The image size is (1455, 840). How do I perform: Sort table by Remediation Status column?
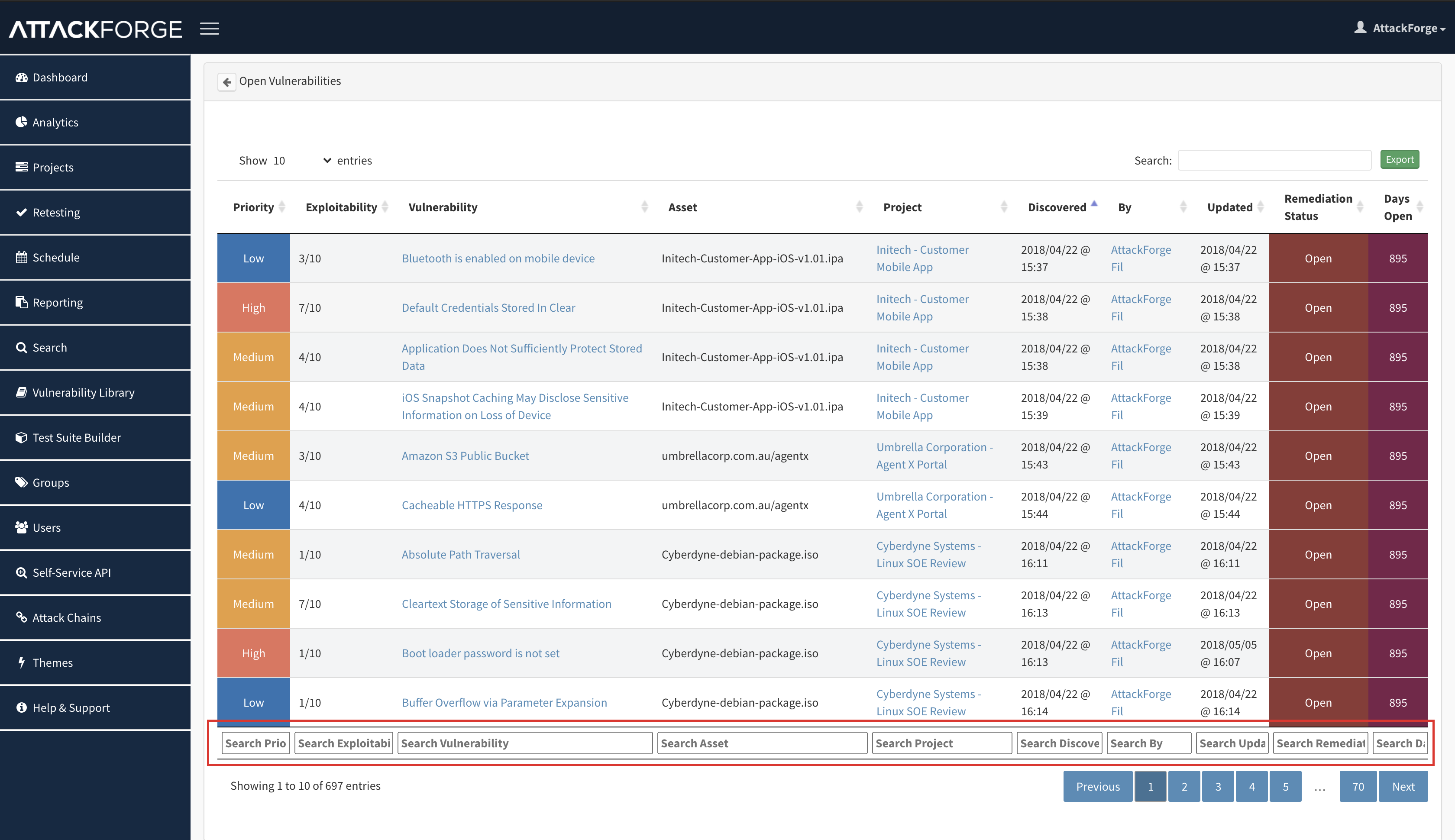(1323, 207)
